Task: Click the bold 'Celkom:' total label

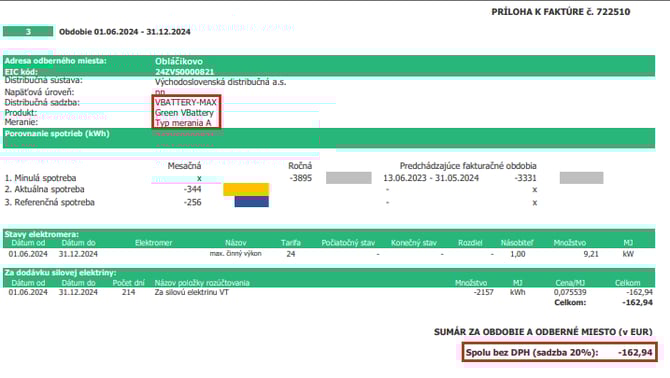Action: point(570,302)
